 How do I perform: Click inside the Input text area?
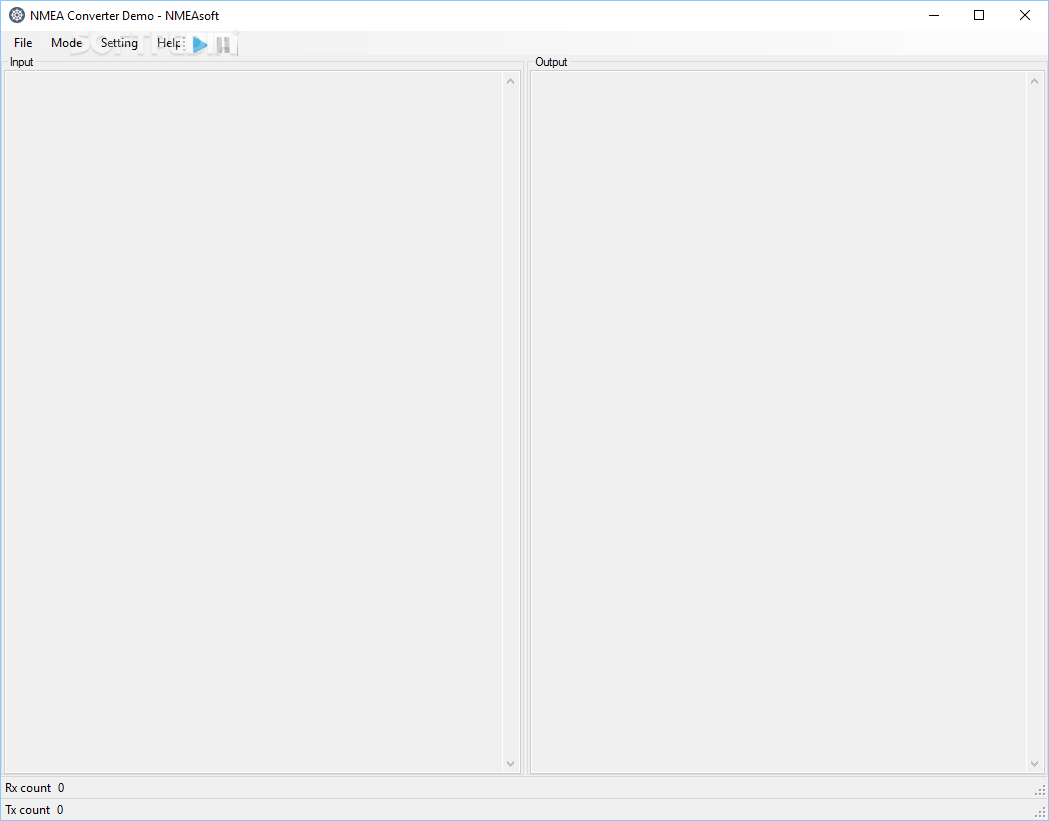click(254, 422)
